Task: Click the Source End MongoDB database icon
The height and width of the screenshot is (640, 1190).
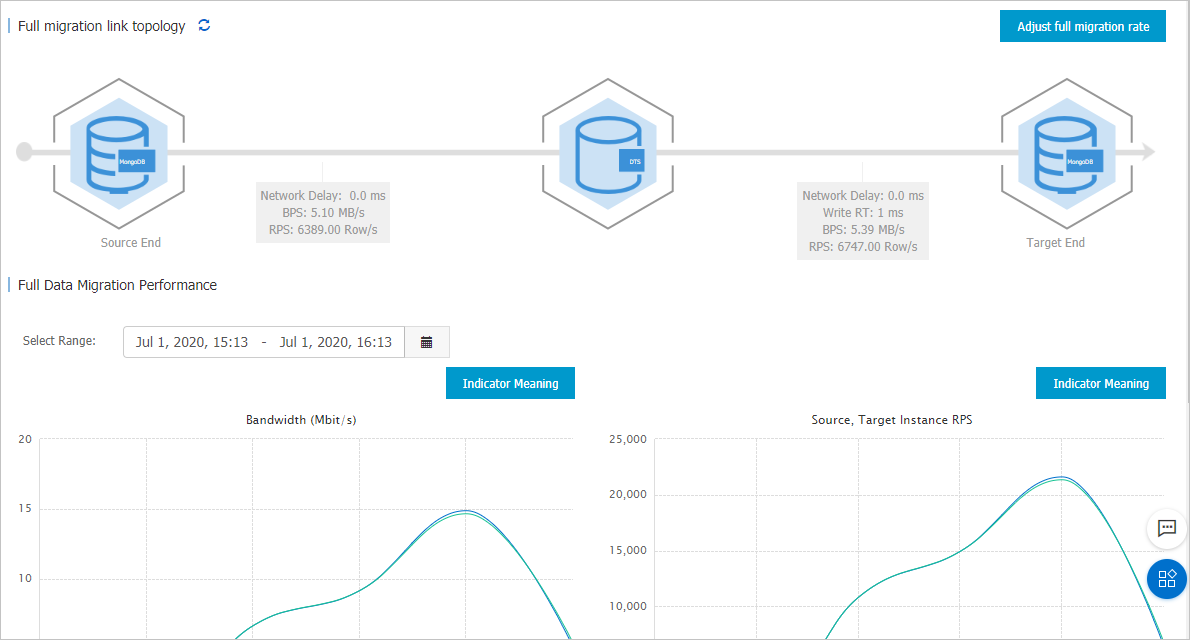Action: pyautogui.click(x=119, y=150)
